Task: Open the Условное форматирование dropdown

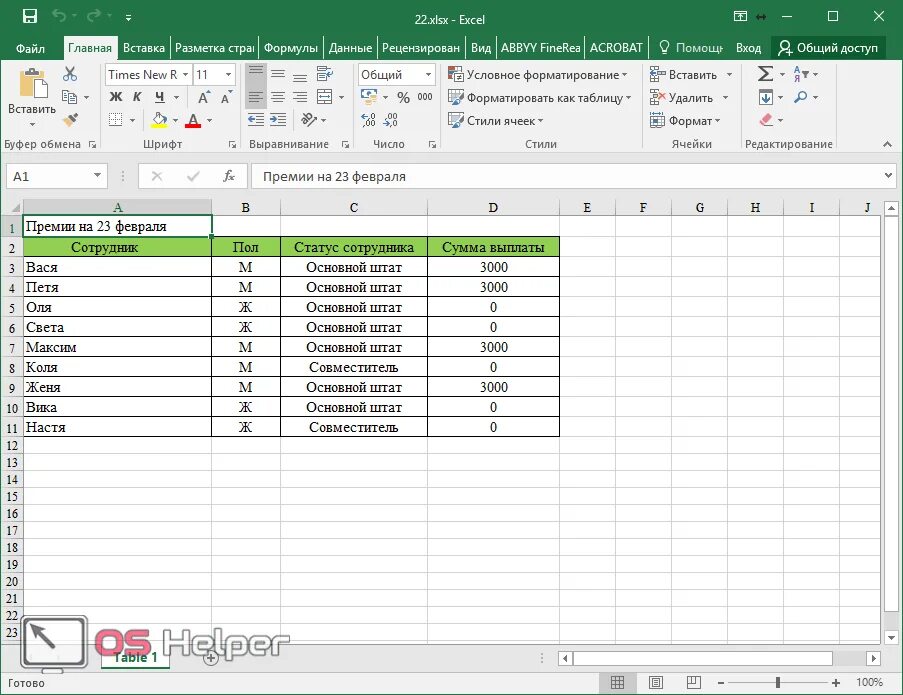Action: [x=538, y=74]
